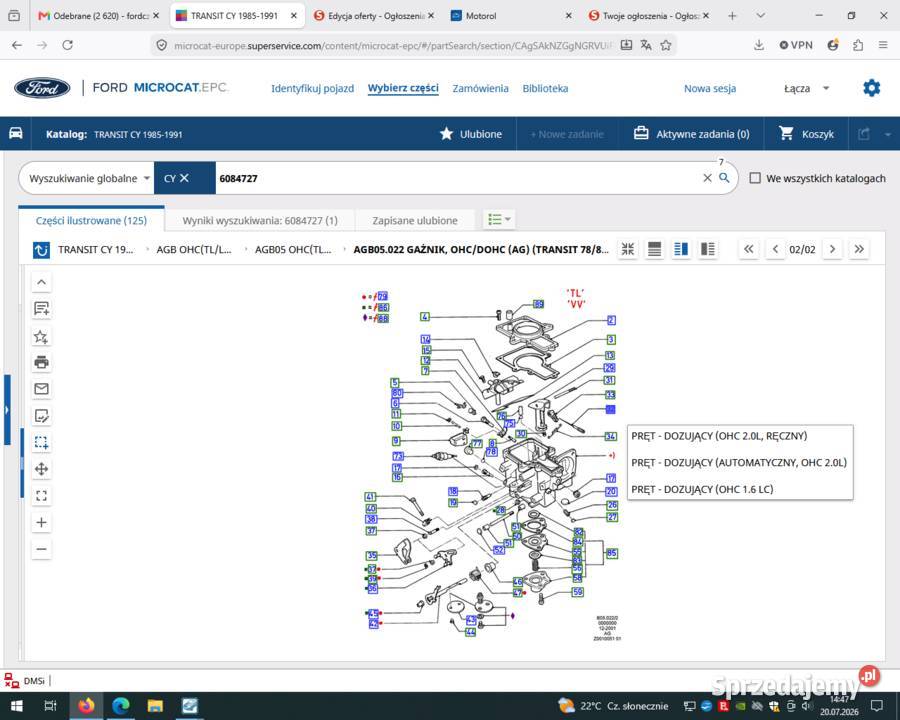Screen dimensions: 900x720
Task: Go to first illustration page
Action: (x=748, y=249)
